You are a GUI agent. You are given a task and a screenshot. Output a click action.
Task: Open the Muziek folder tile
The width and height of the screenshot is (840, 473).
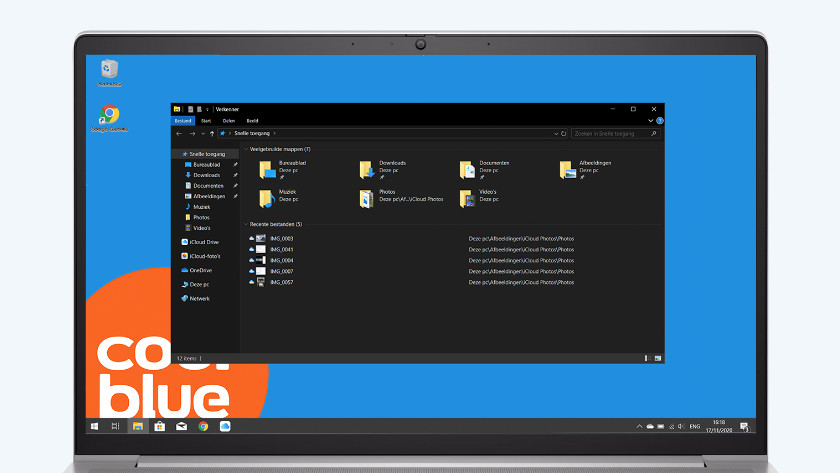point(278,198)
